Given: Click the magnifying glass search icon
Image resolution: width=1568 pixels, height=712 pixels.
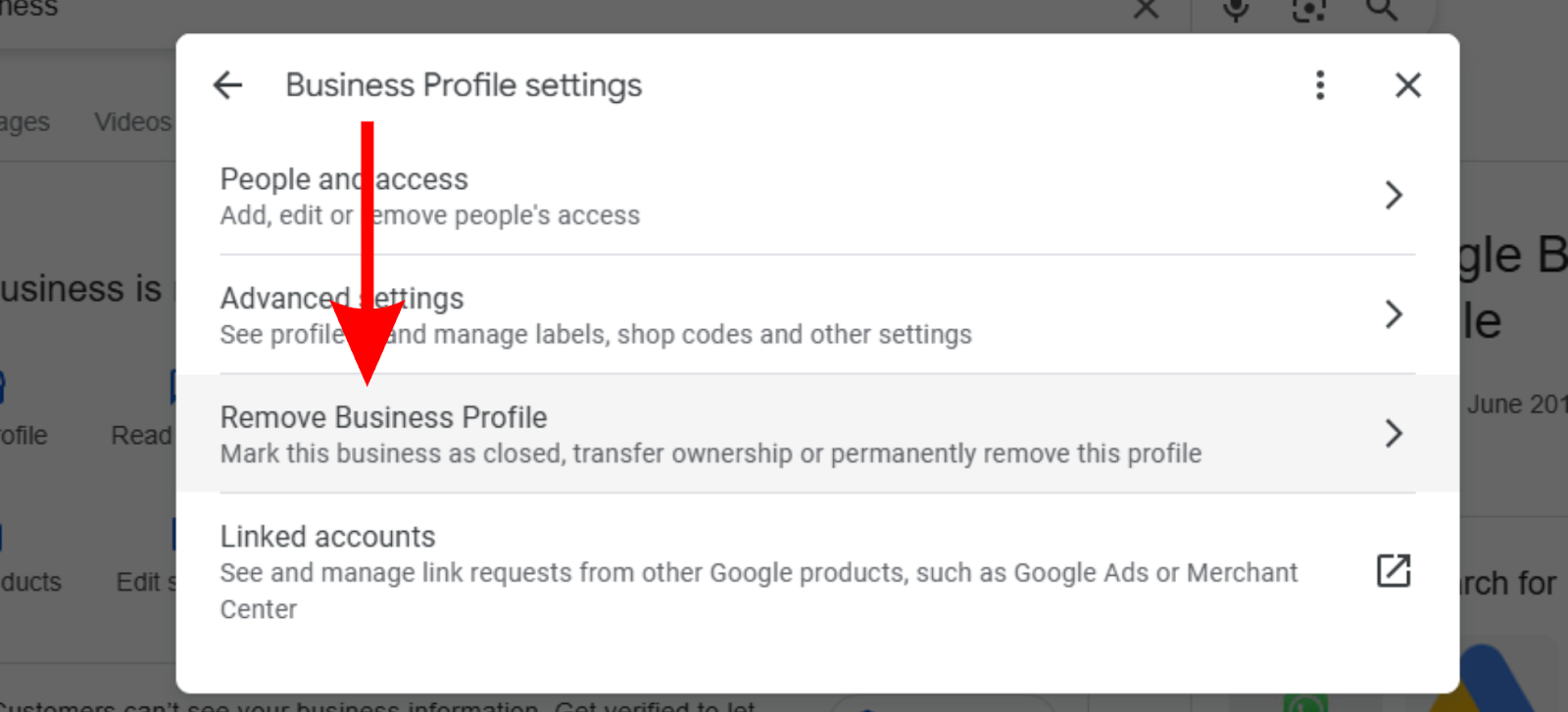Looking at the screenshot, I should [1382, 10].
